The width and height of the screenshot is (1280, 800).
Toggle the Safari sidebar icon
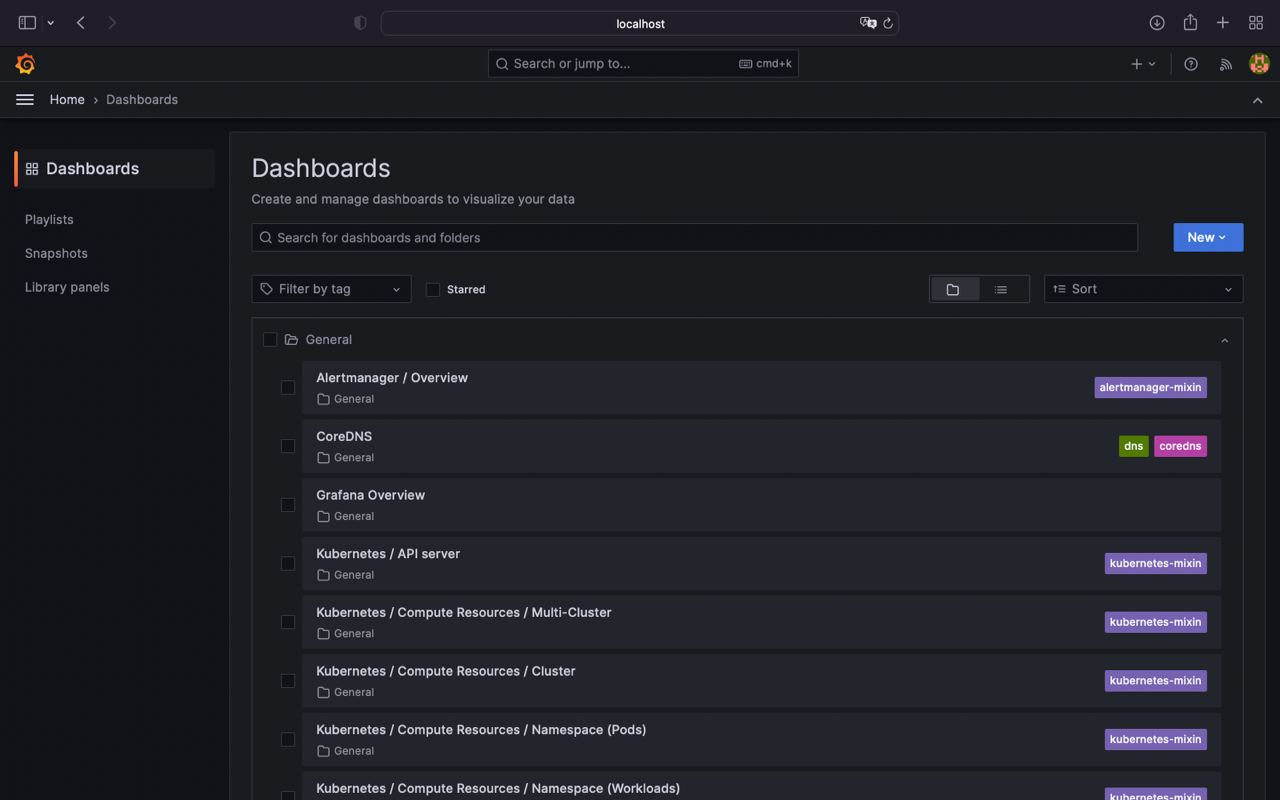(27, 22)
